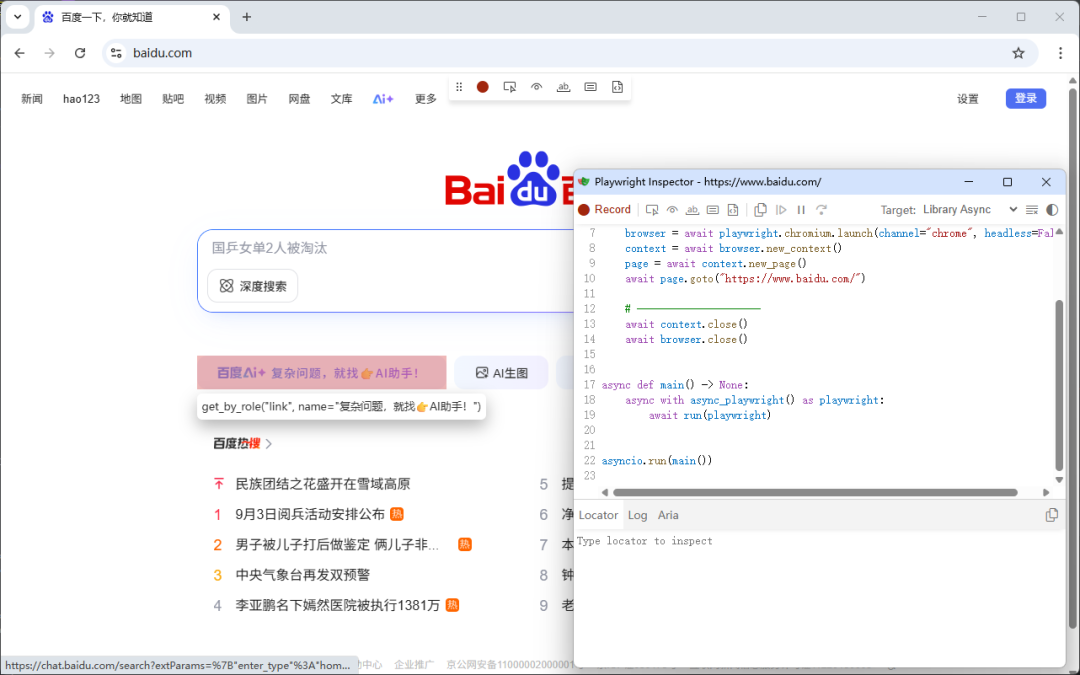1080x675 pixels.
Task: Click the code editor horizontal scrollbar
Action: pyautogui.click(x=815, y=492)
